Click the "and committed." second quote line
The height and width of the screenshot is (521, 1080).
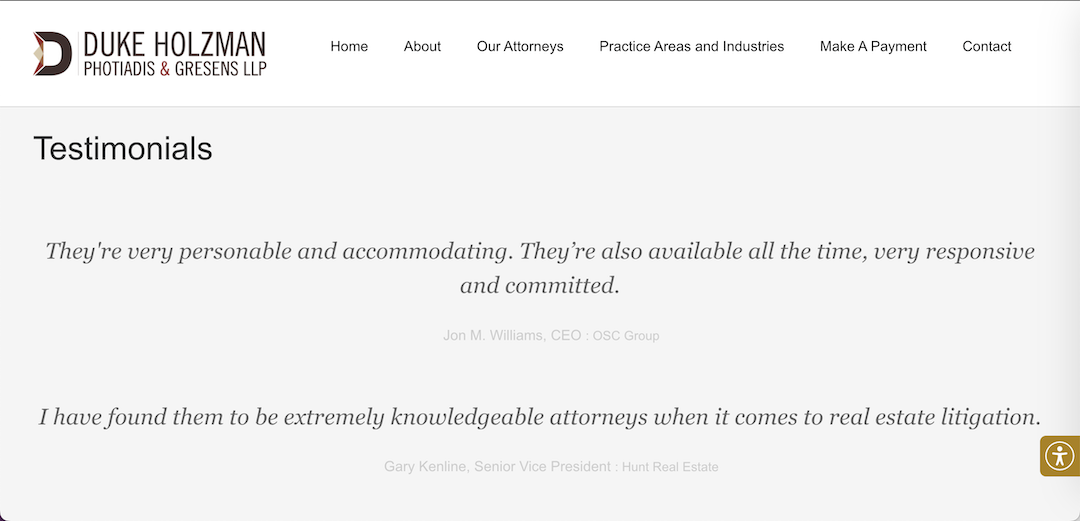point(540,285)
